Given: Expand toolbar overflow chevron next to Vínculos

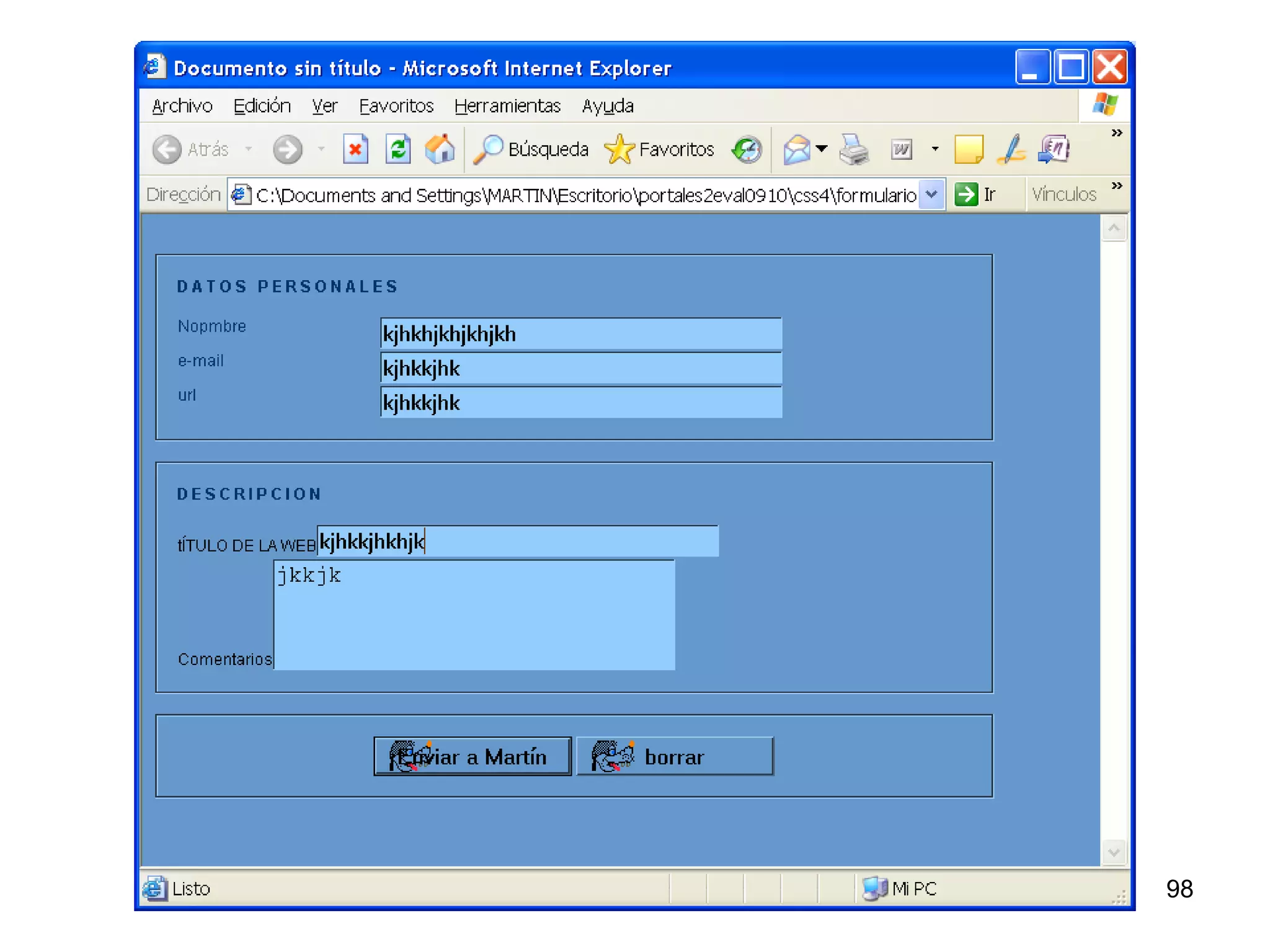Looking at the screenshot, I should point(1117,186).
